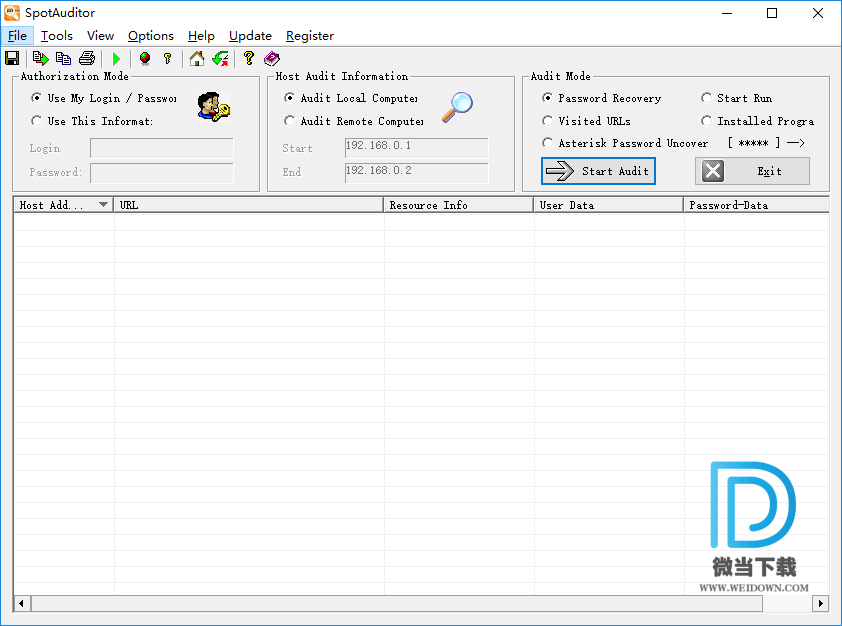Choose Installed Programs audit mode
The image size is (842, 626).
pyautogui.click(x=758, y=121)
